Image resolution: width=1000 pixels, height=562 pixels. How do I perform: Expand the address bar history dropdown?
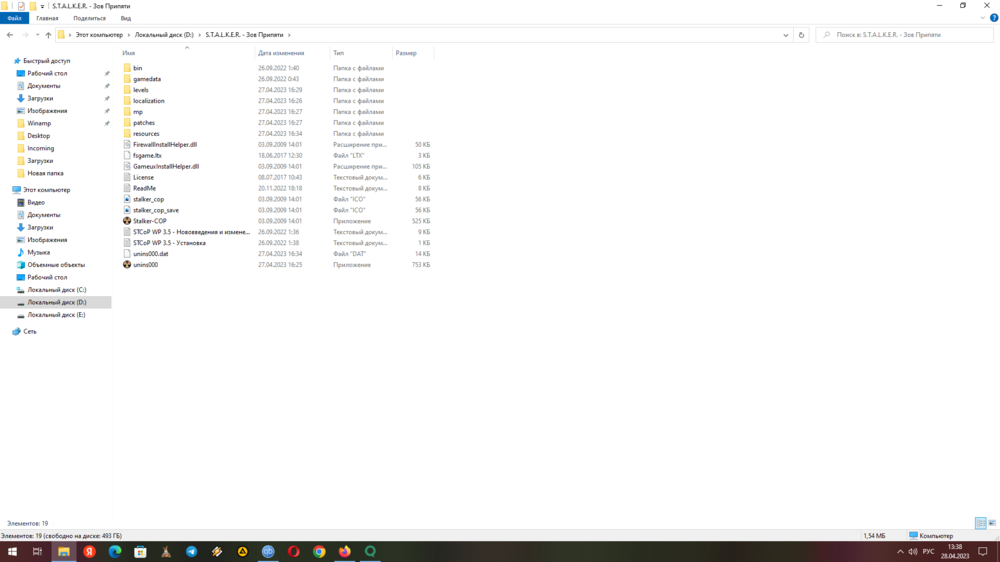coord(786,35)
